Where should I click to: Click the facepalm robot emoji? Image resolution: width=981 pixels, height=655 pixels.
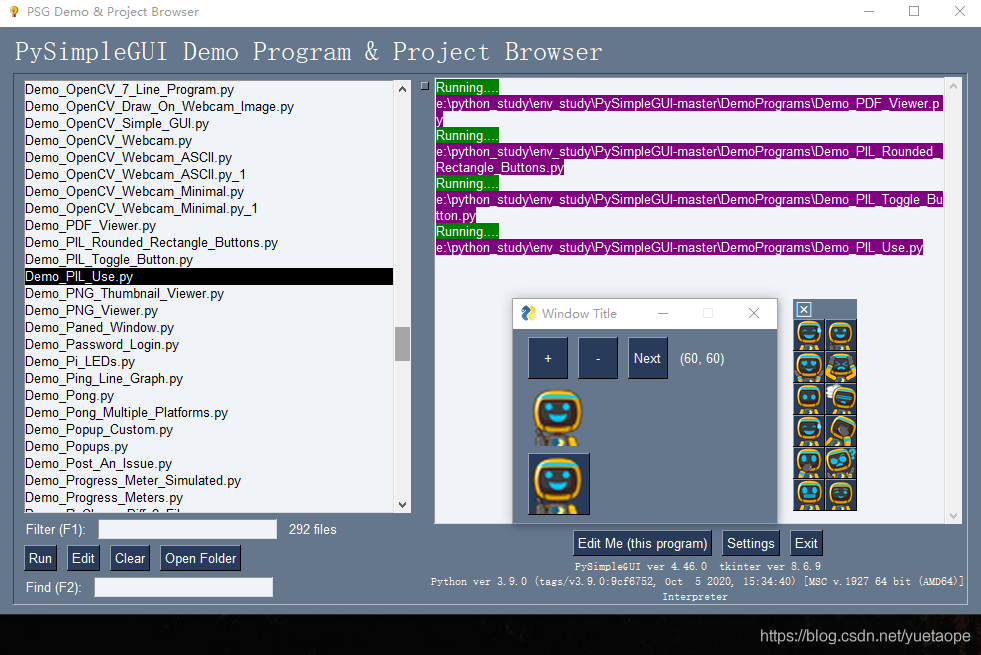(x=840, y=430)
